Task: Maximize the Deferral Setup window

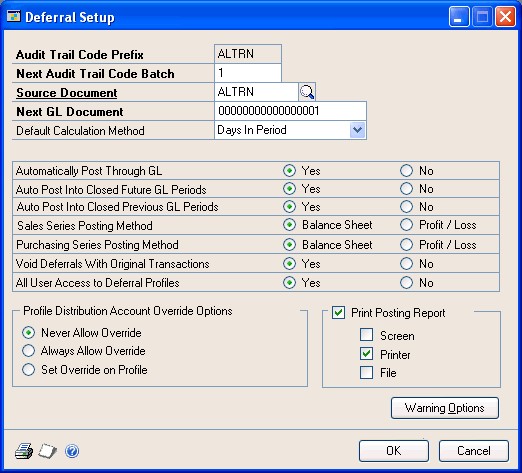Action: tap(482, 17)
